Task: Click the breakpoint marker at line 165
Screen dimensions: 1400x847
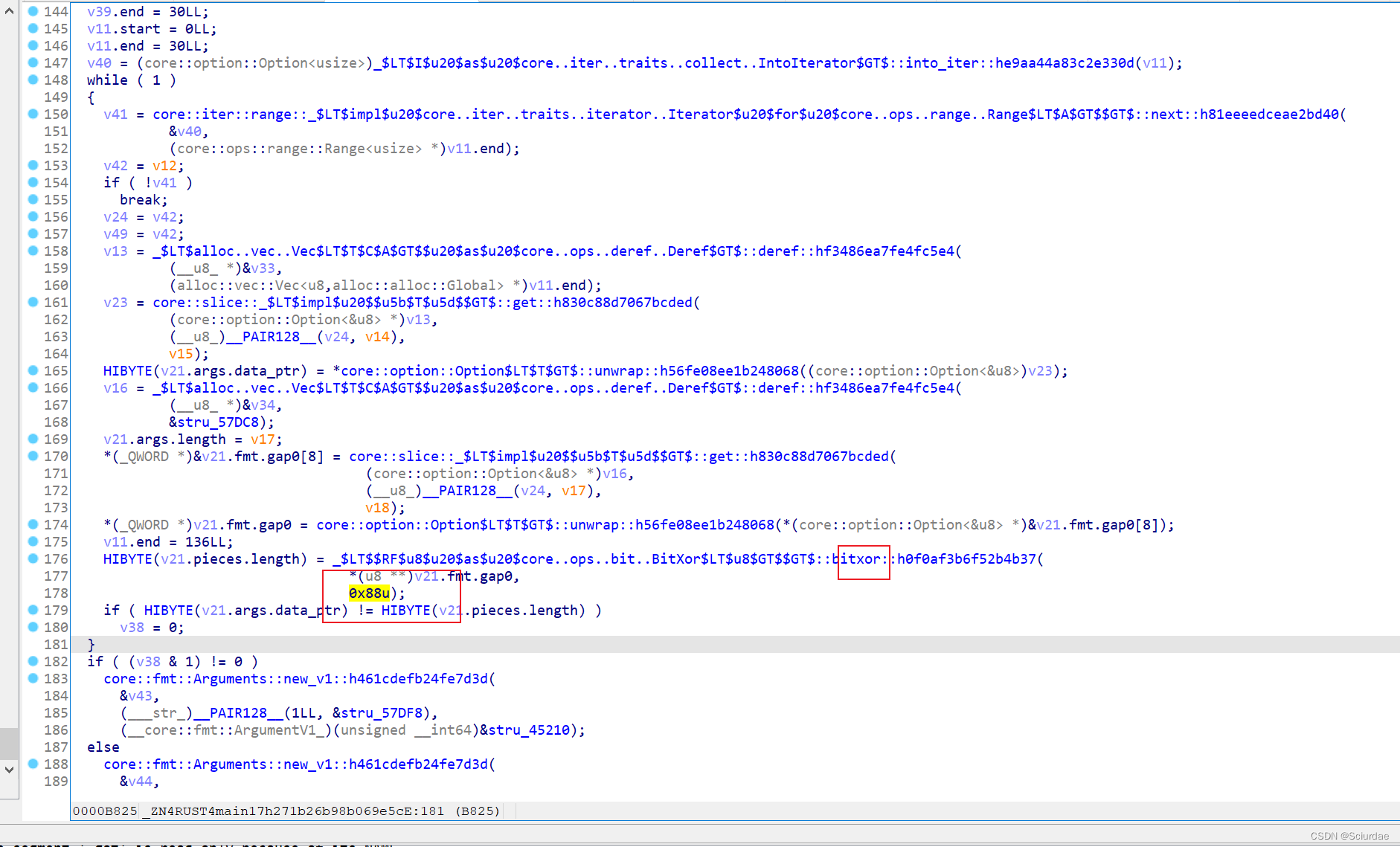Action: click(33, 370)
